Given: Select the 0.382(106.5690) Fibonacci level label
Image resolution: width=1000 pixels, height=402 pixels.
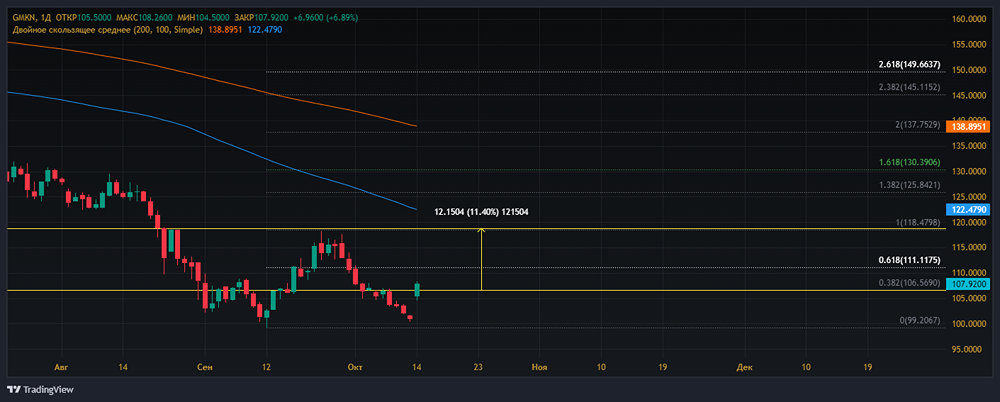Looking at the screenshot, I should pos(909,283).
